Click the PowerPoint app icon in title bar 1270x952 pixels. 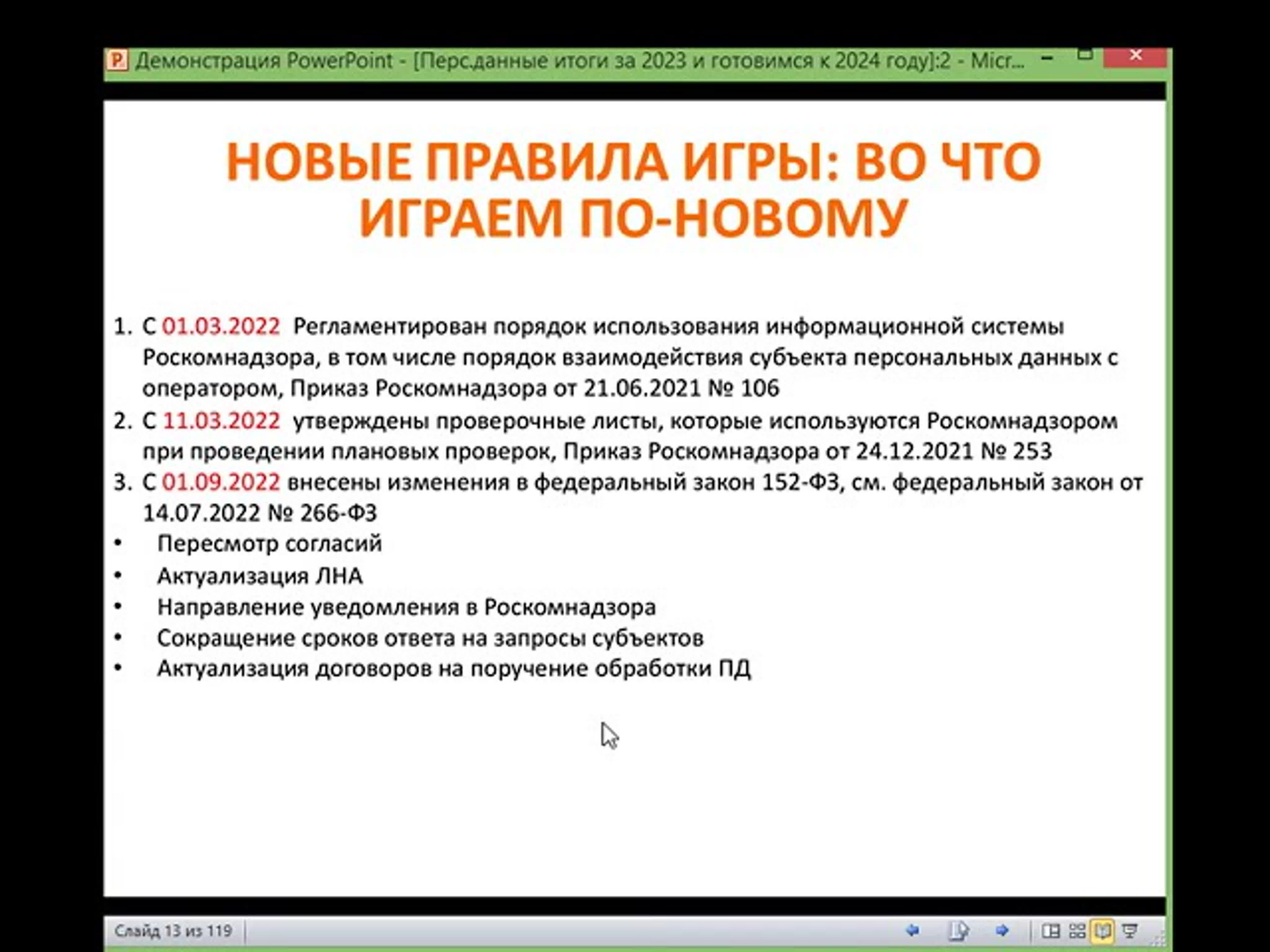coord(117,61)
